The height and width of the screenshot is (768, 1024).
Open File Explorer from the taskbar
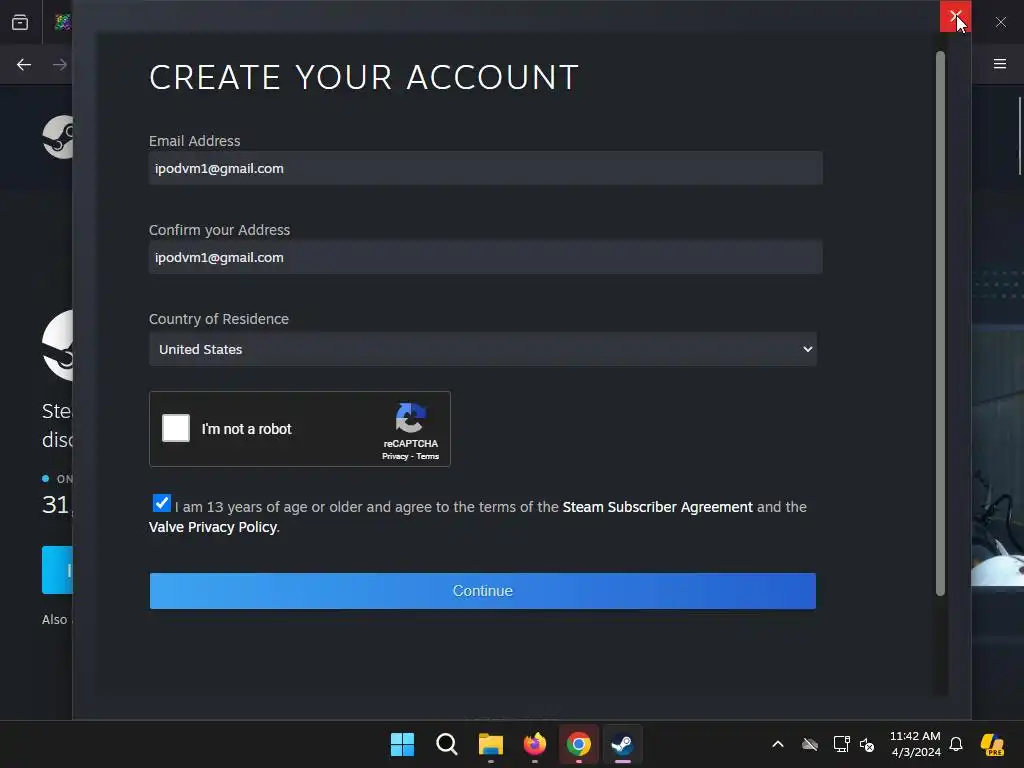click(490, 744)
